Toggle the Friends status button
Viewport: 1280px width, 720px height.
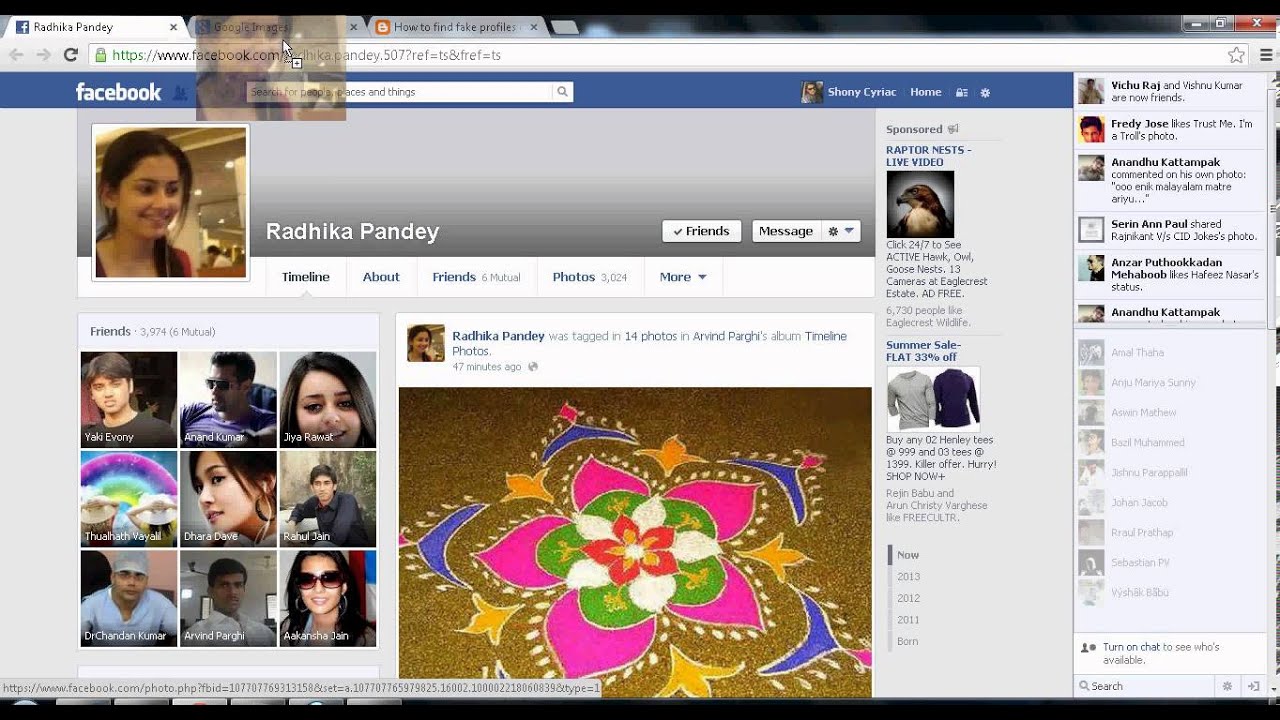point(701,231)
